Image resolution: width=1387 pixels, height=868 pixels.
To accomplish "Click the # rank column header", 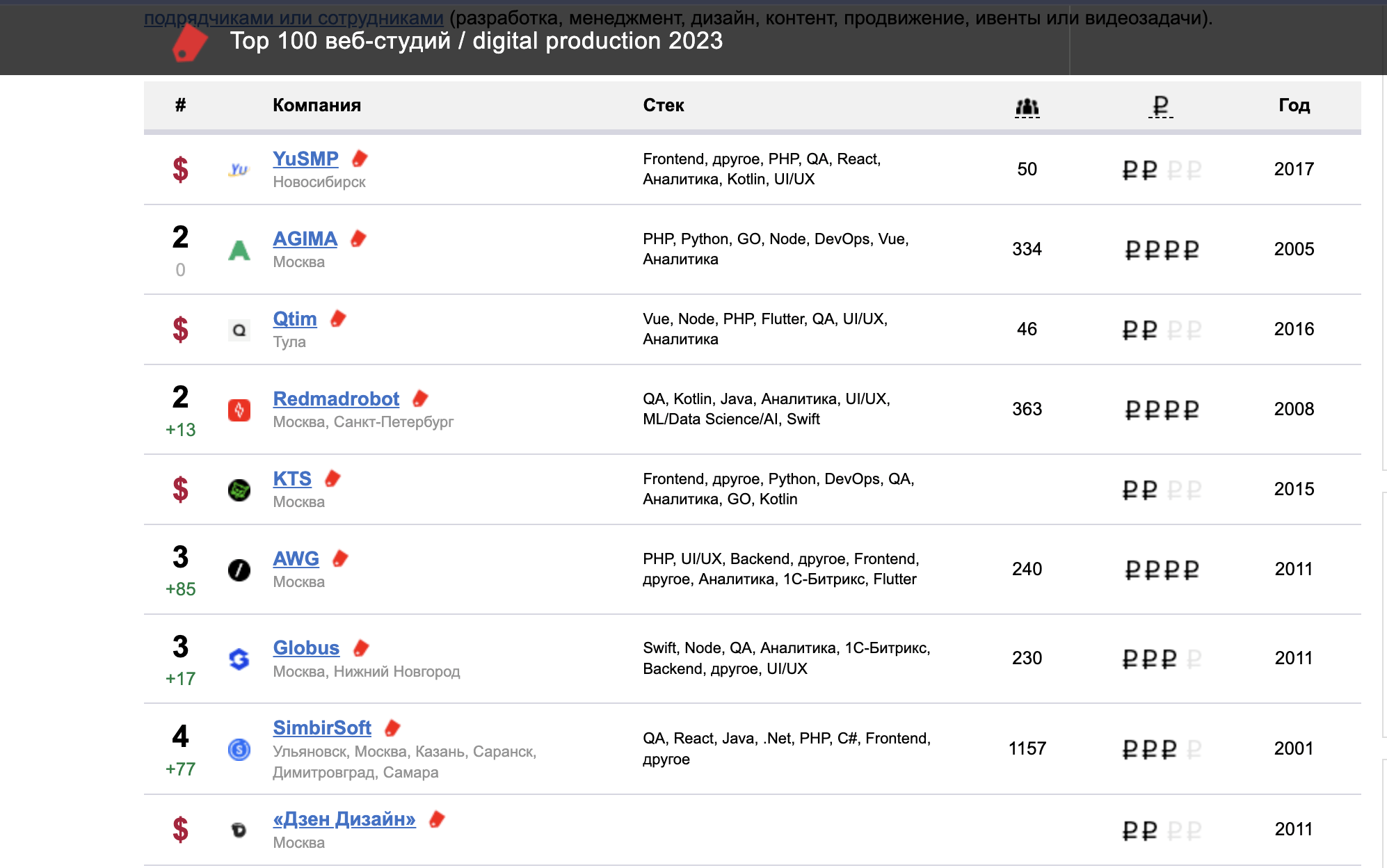I will click(x=180, y=106).
